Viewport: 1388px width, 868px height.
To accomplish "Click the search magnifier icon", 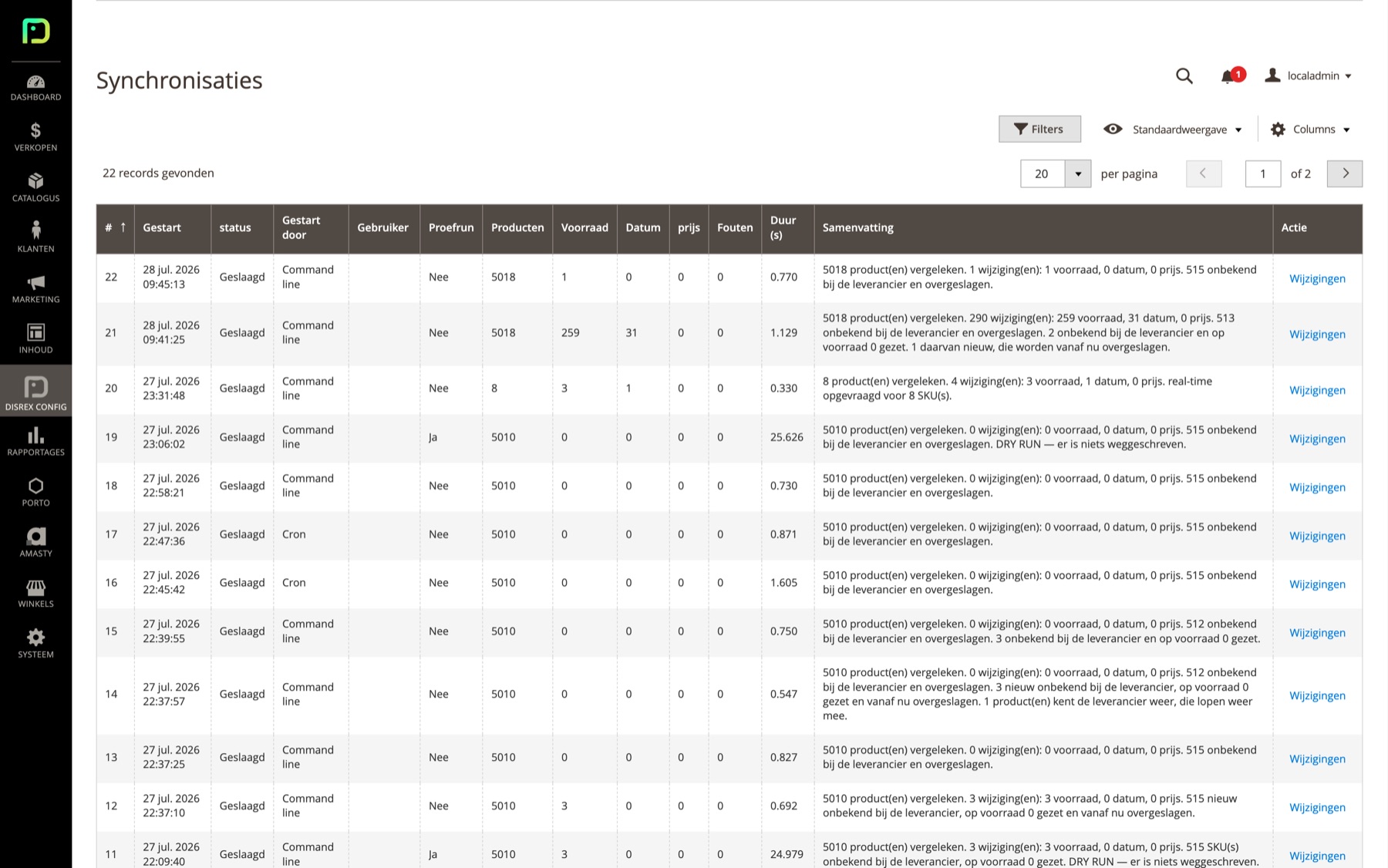I will (x=1184, y=76).
